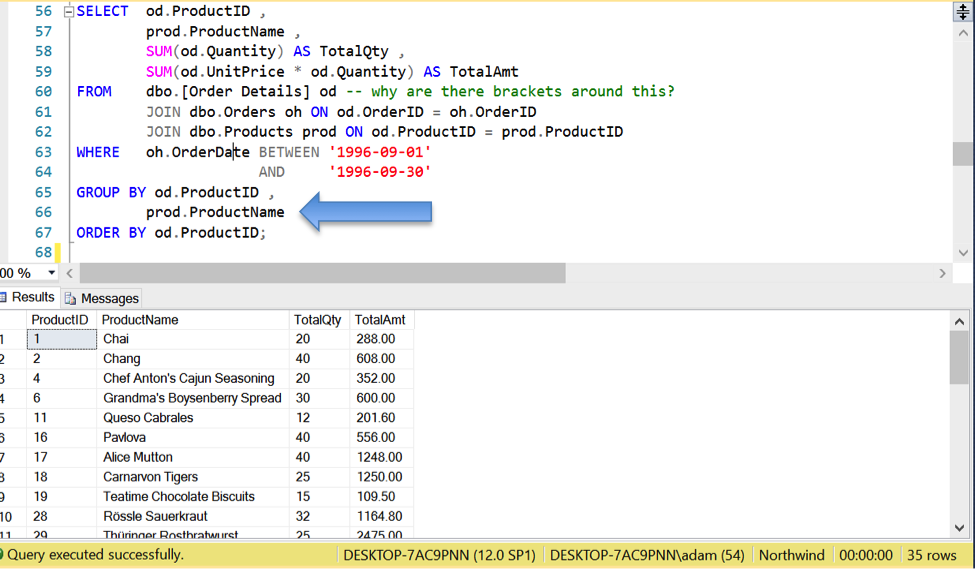Select Teatime Chocolate Biscuits cell
This screenshot has height=569, width=975.
(x=193, y=496)
